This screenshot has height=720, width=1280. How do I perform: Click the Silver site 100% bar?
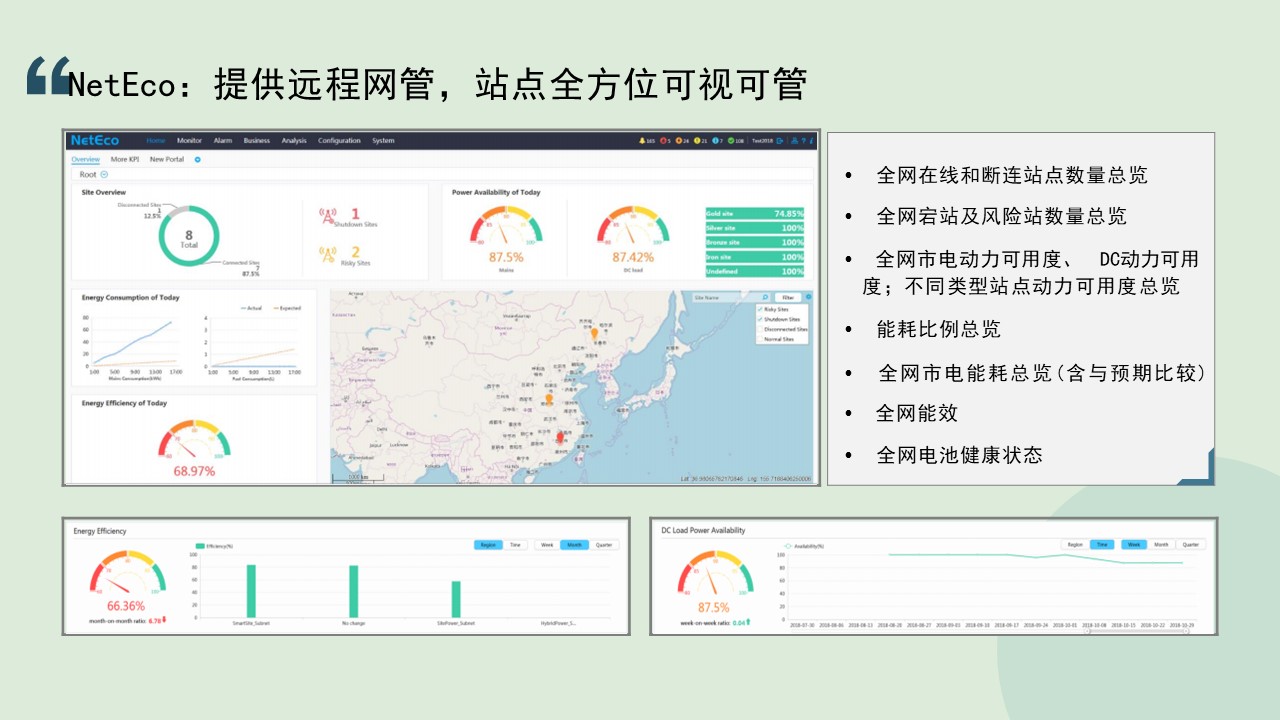tap(754, 228)
